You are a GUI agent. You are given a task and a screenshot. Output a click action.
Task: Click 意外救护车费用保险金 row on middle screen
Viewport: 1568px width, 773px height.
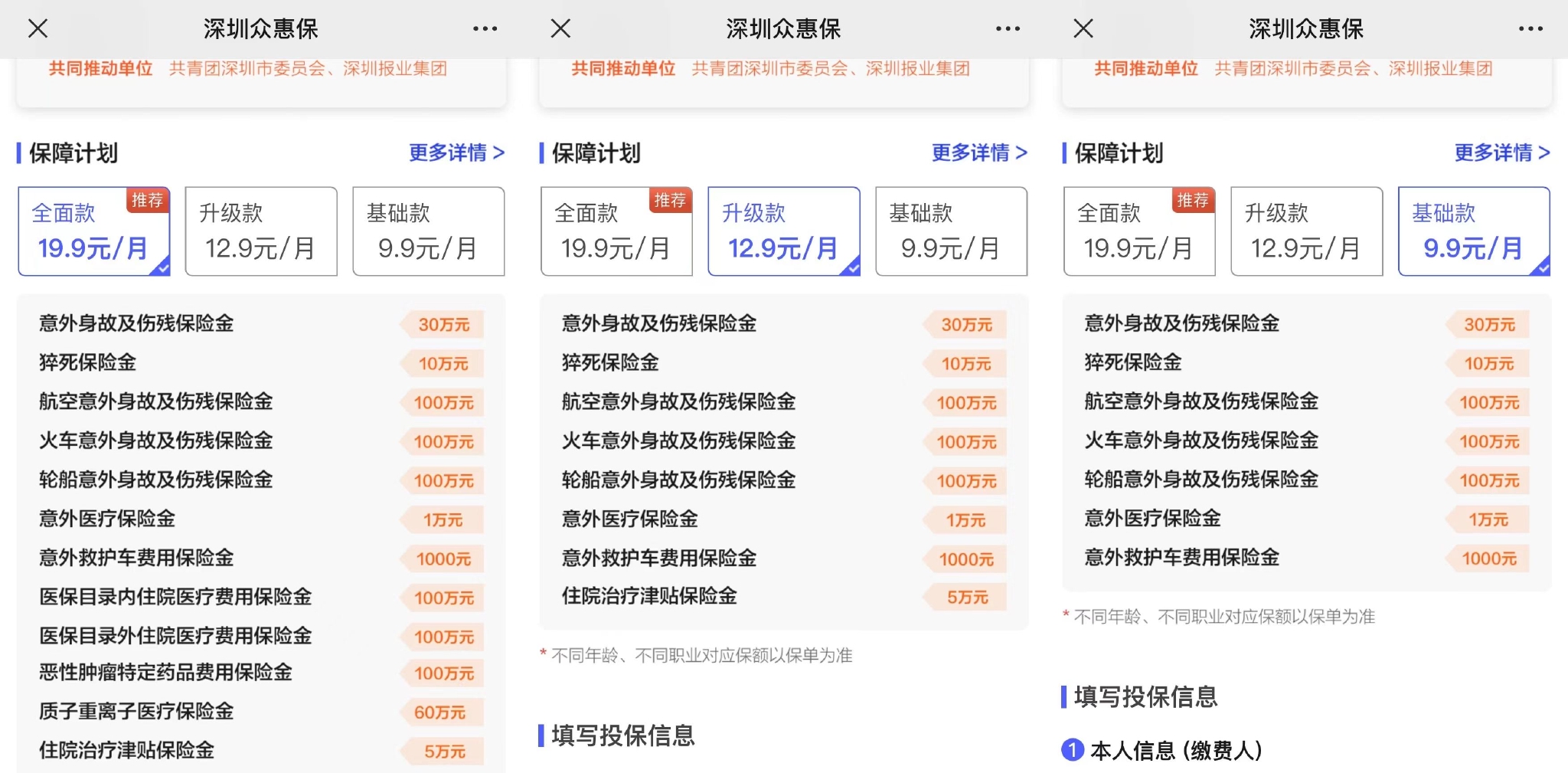tap(784, 558)
